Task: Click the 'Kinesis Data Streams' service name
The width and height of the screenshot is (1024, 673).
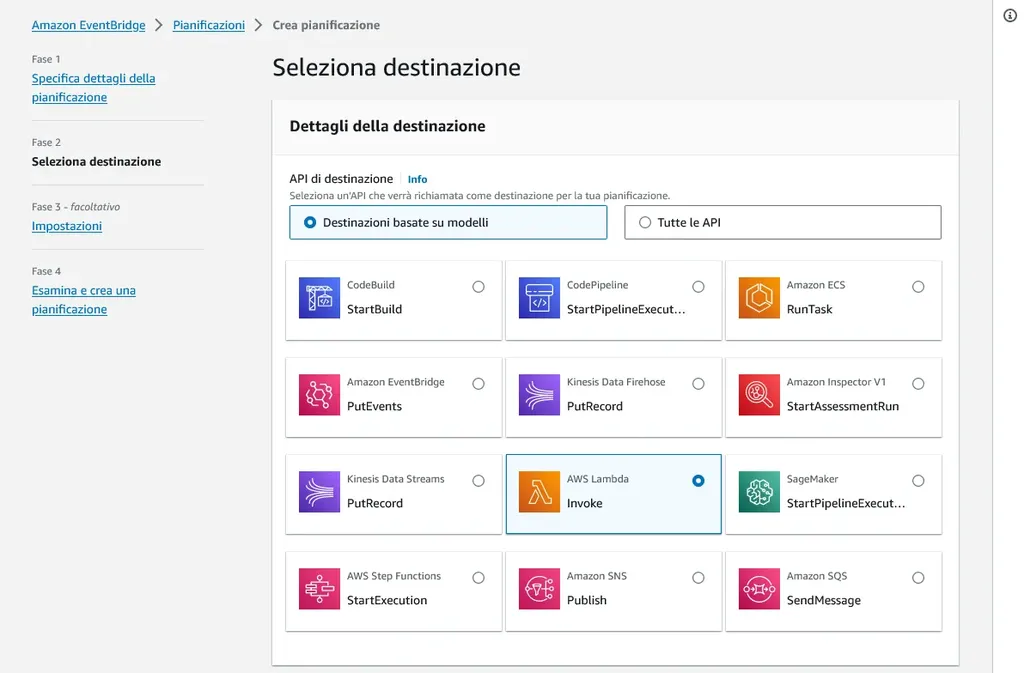Action: 395,479
